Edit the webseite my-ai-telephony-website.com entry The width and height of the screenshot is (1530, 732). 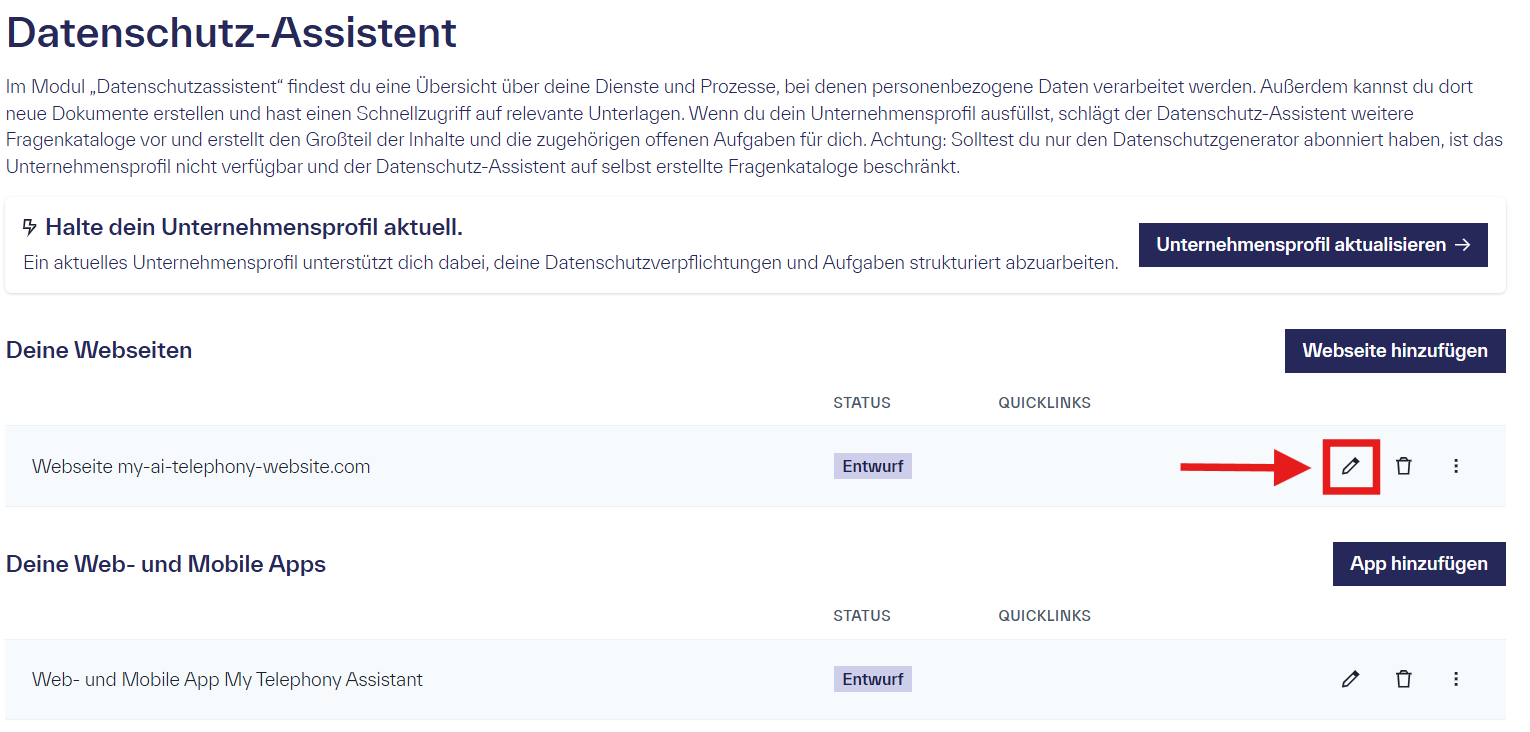1350,465
